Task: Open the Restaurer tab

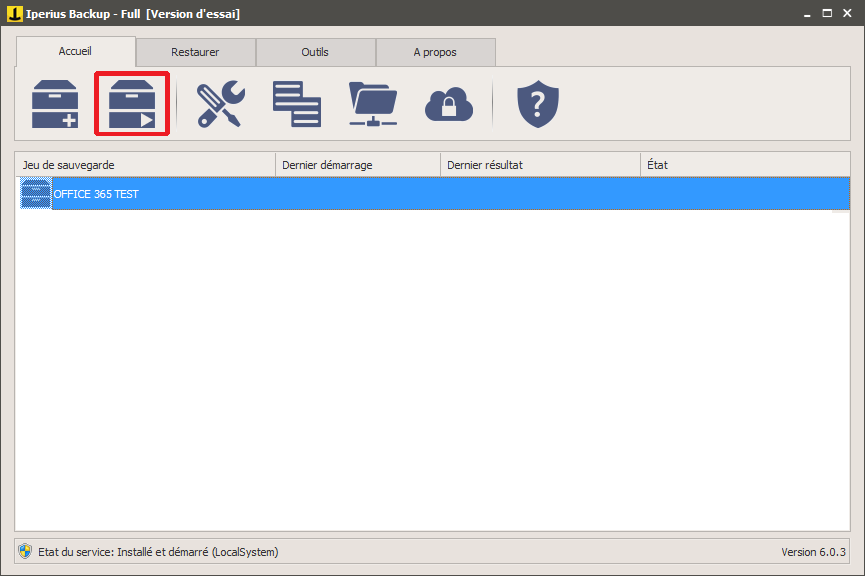Action: (195, 52)
